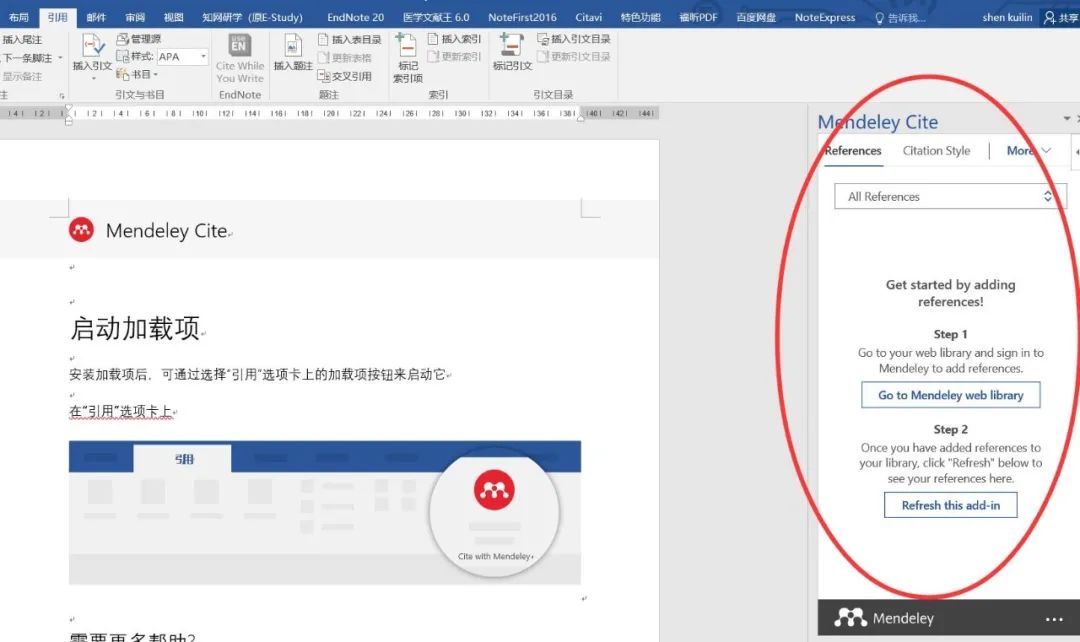Switch to the Citation Style tab
The image size is (1080, 642).
pyautogui.click(x=936, y=151)
